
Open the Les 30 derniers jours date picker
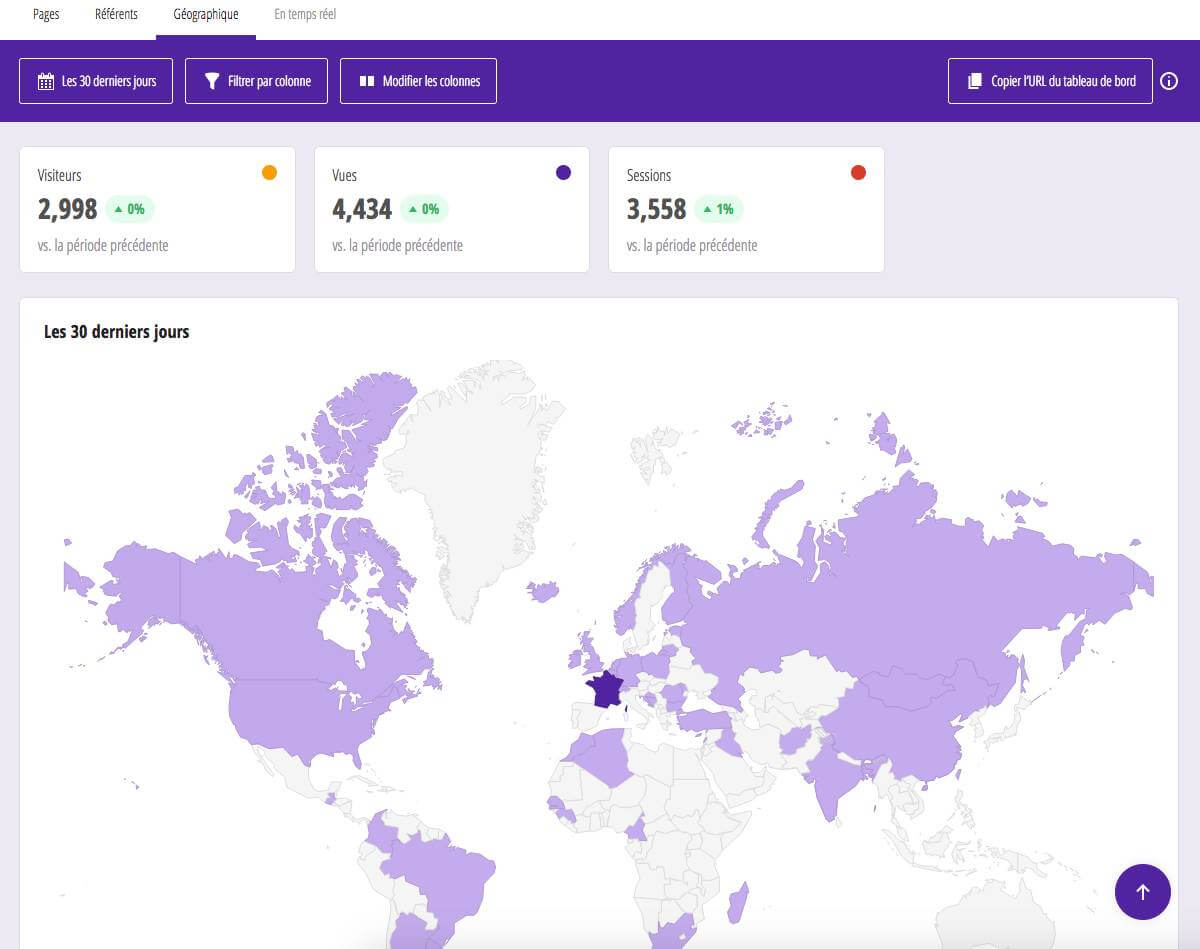(x=96, y=81)
